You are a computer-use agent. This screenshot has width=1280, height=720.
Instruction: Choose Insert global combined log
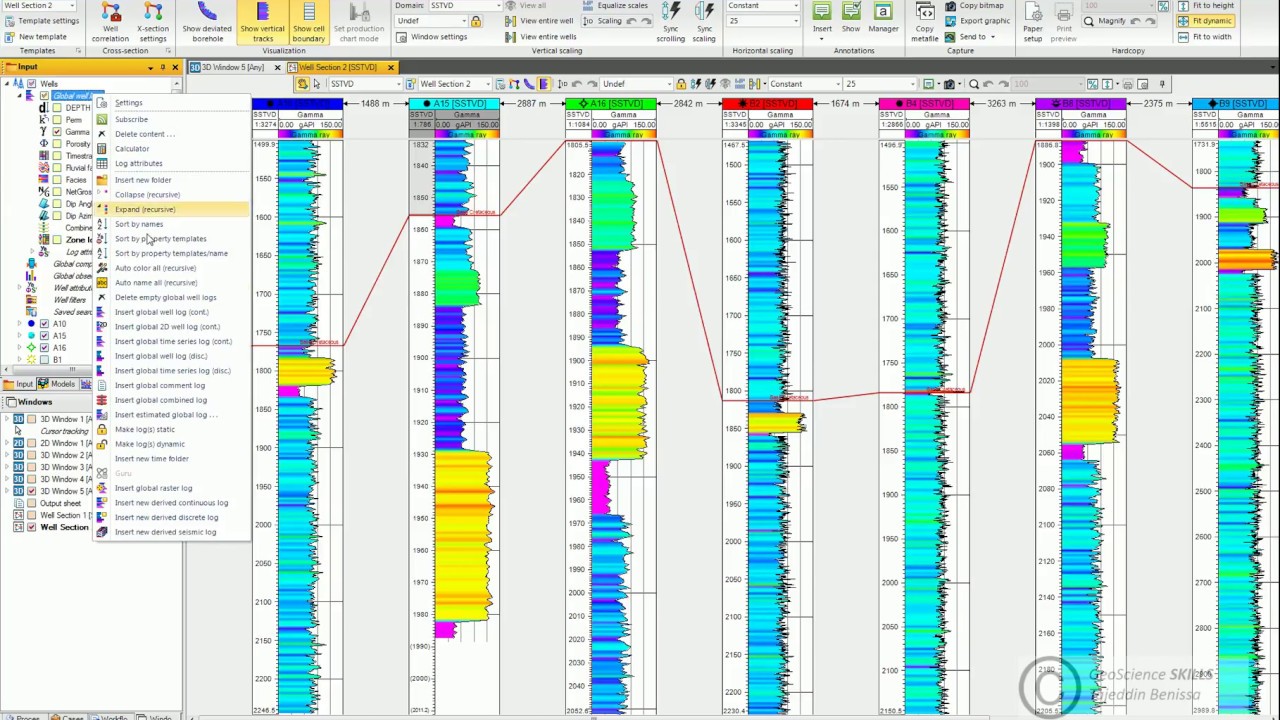pos(160,400)
